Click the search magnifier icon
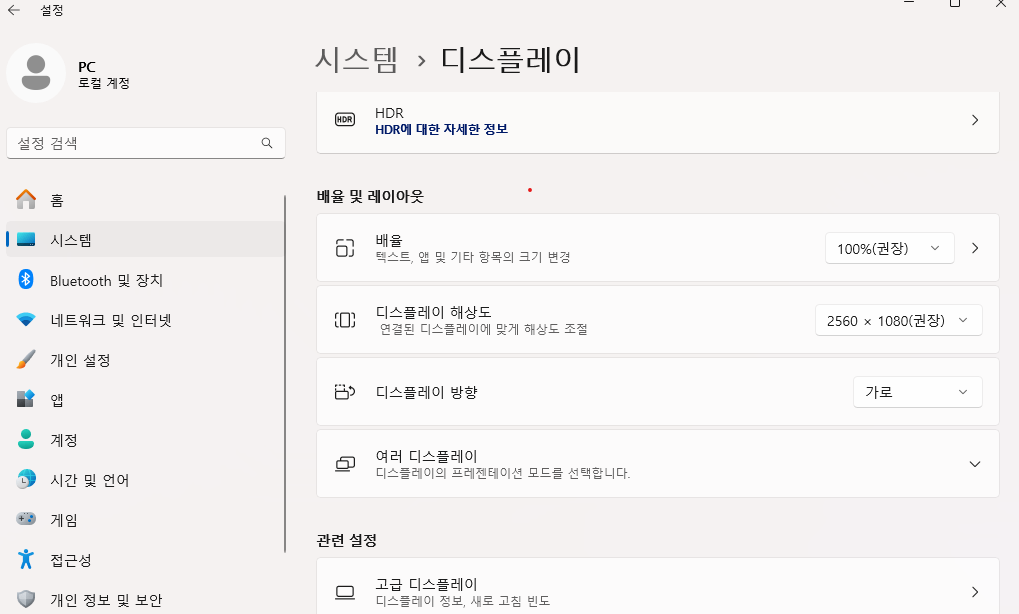 (x=267, y=143)
